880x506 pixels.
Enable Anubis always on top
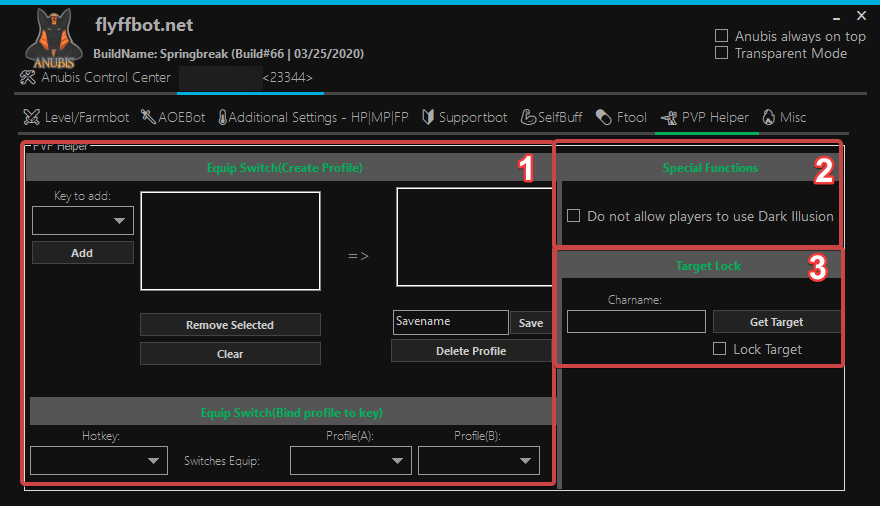click(722, 36)
